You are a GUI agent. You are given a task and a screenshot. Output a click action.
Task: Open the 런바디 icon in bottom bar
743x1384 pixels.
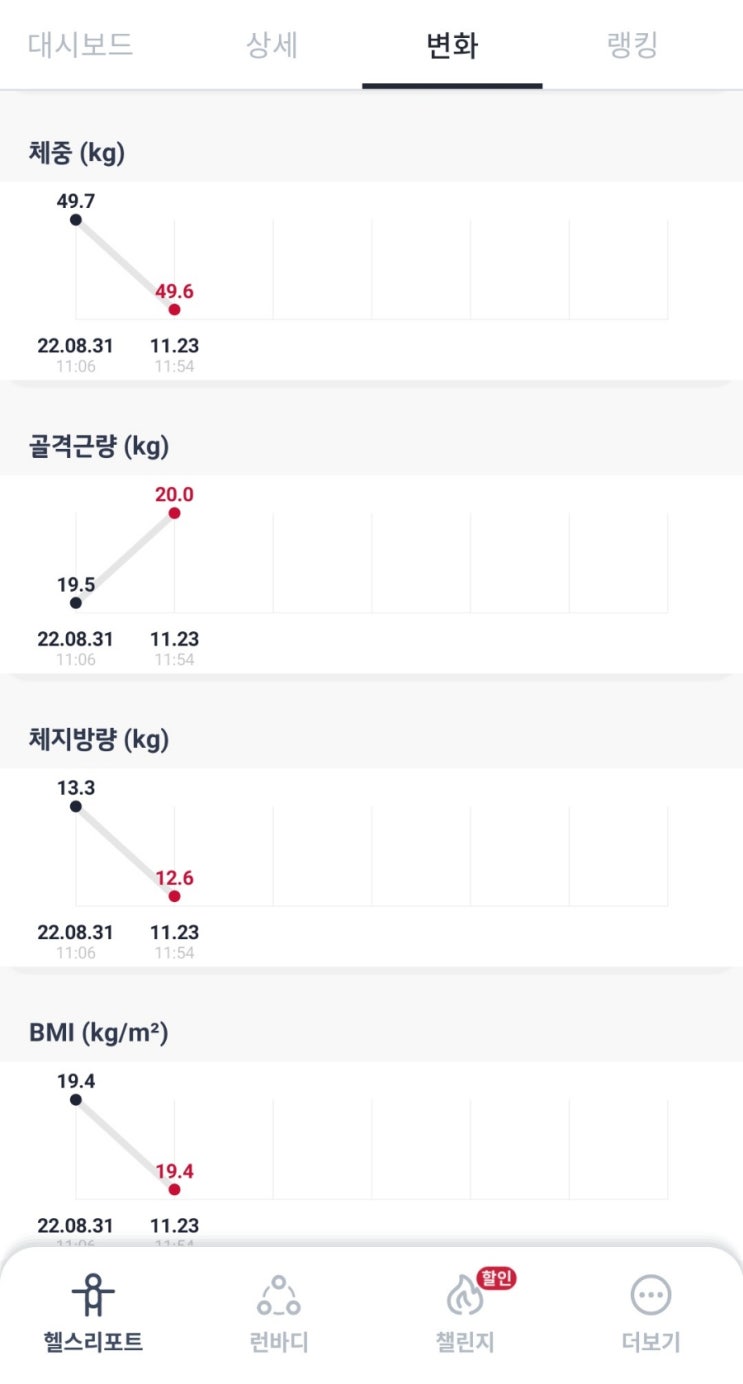[279, 1297]
